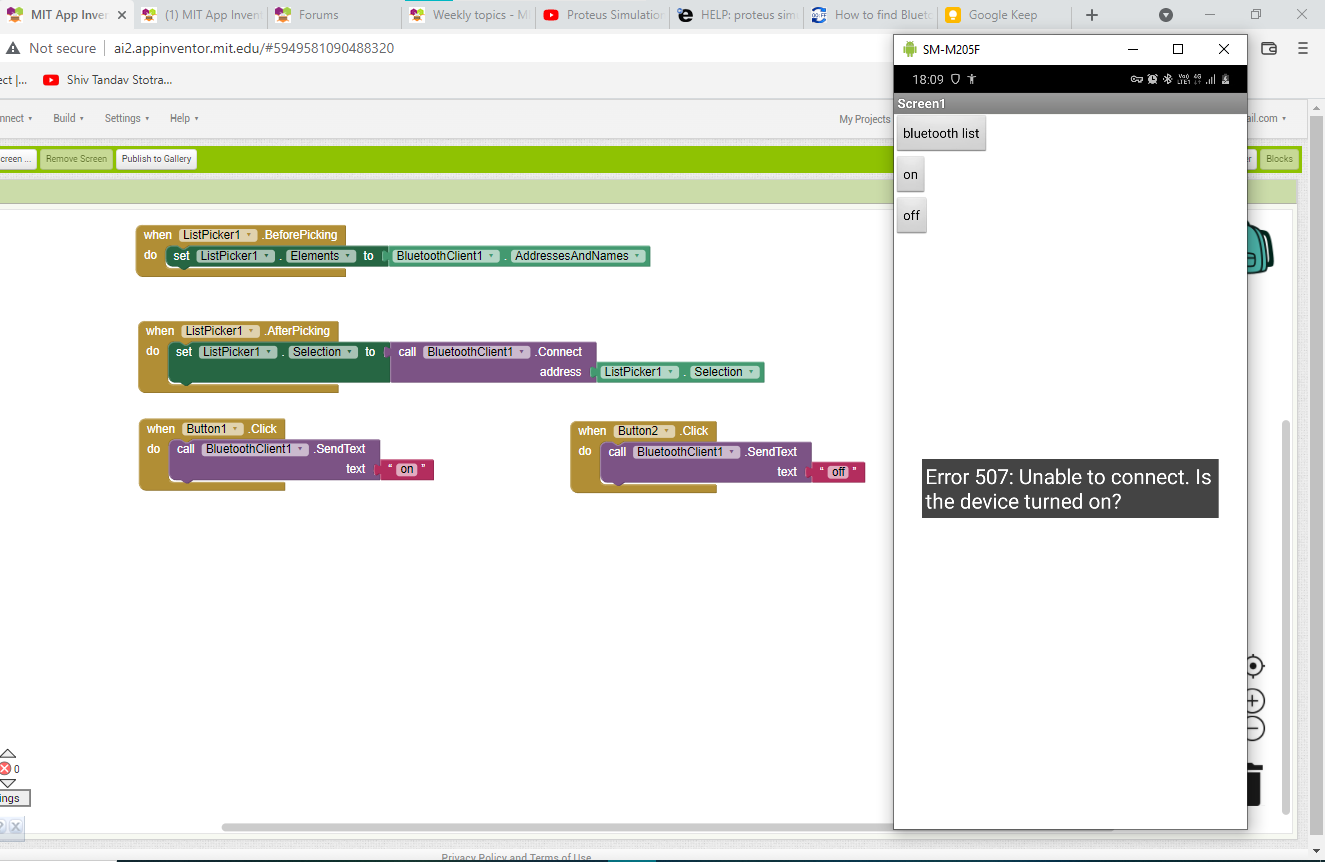Expand the AddressesAndNames property dropdown

coord(638,256)
